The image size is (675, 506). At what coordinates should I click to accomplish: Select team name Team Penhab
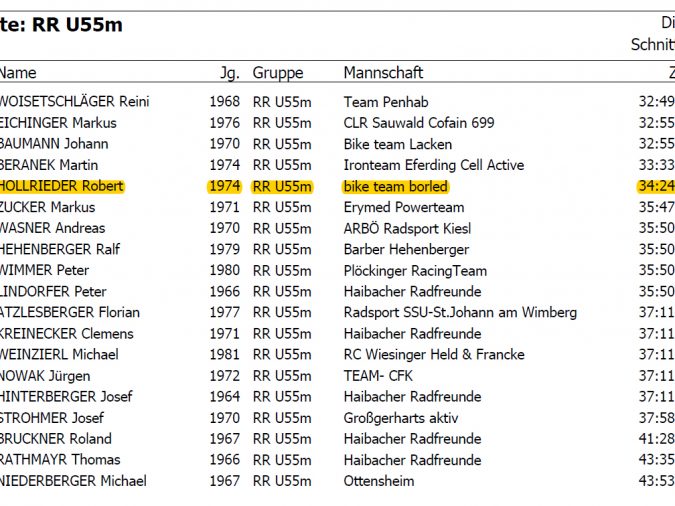click(x=386, y=102)
